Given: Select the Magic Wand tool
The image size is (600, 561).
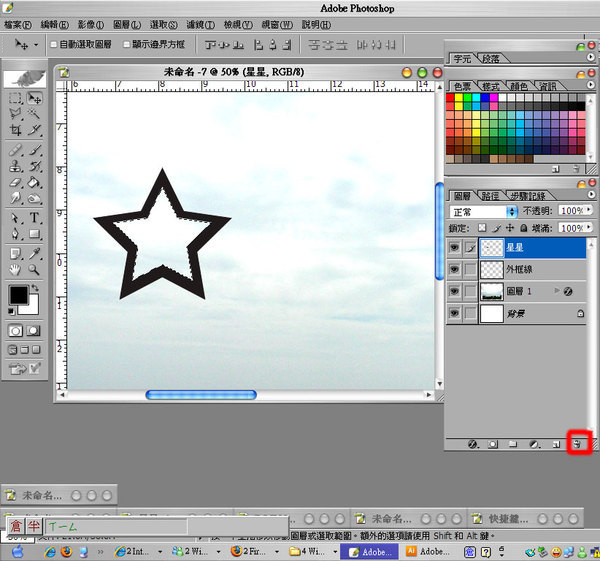Looking at the screenshot, I should click(x=34, y=115).
